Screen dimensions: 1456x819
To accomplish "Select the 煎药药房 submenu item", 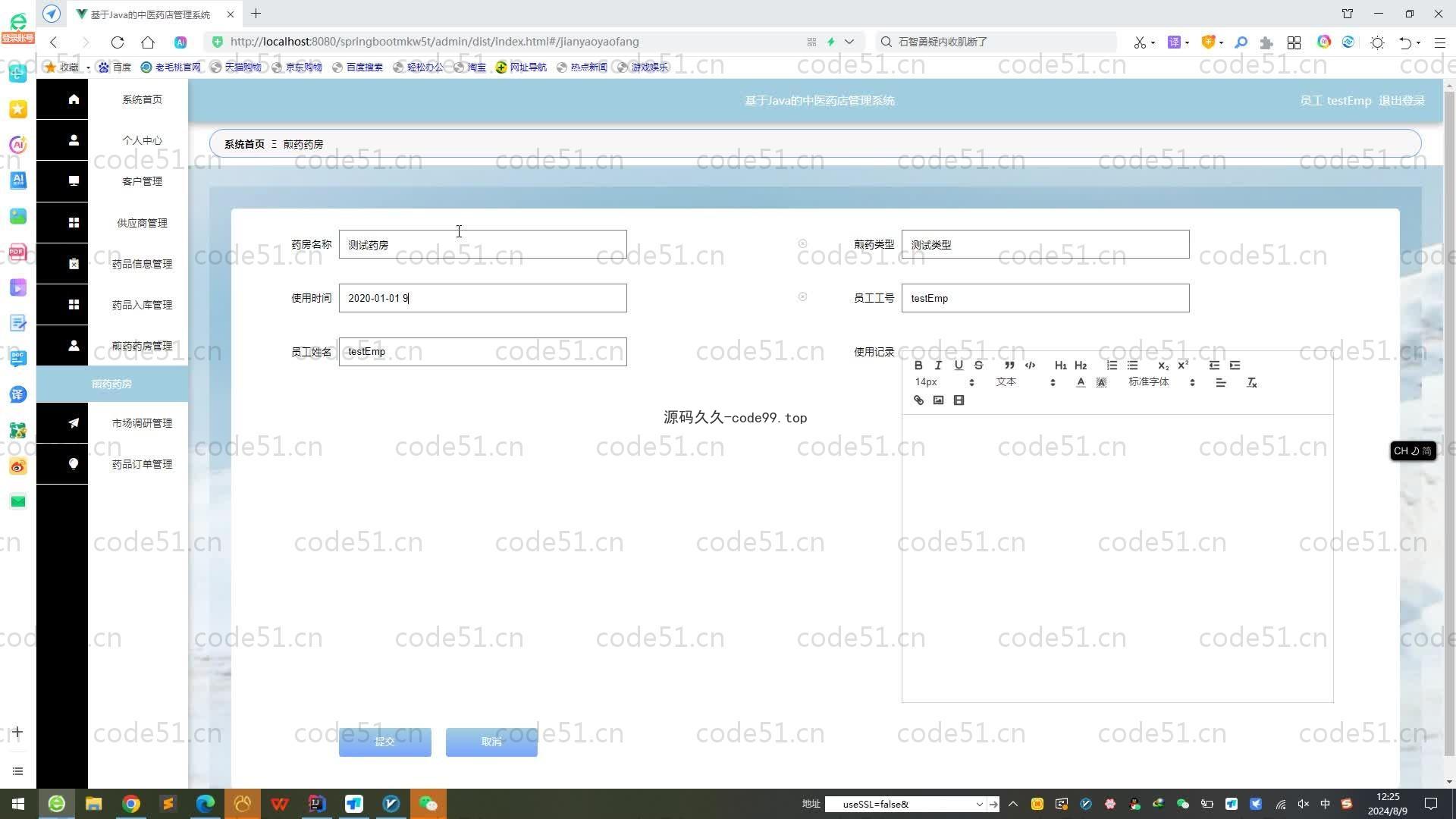I will coord(112,384).
